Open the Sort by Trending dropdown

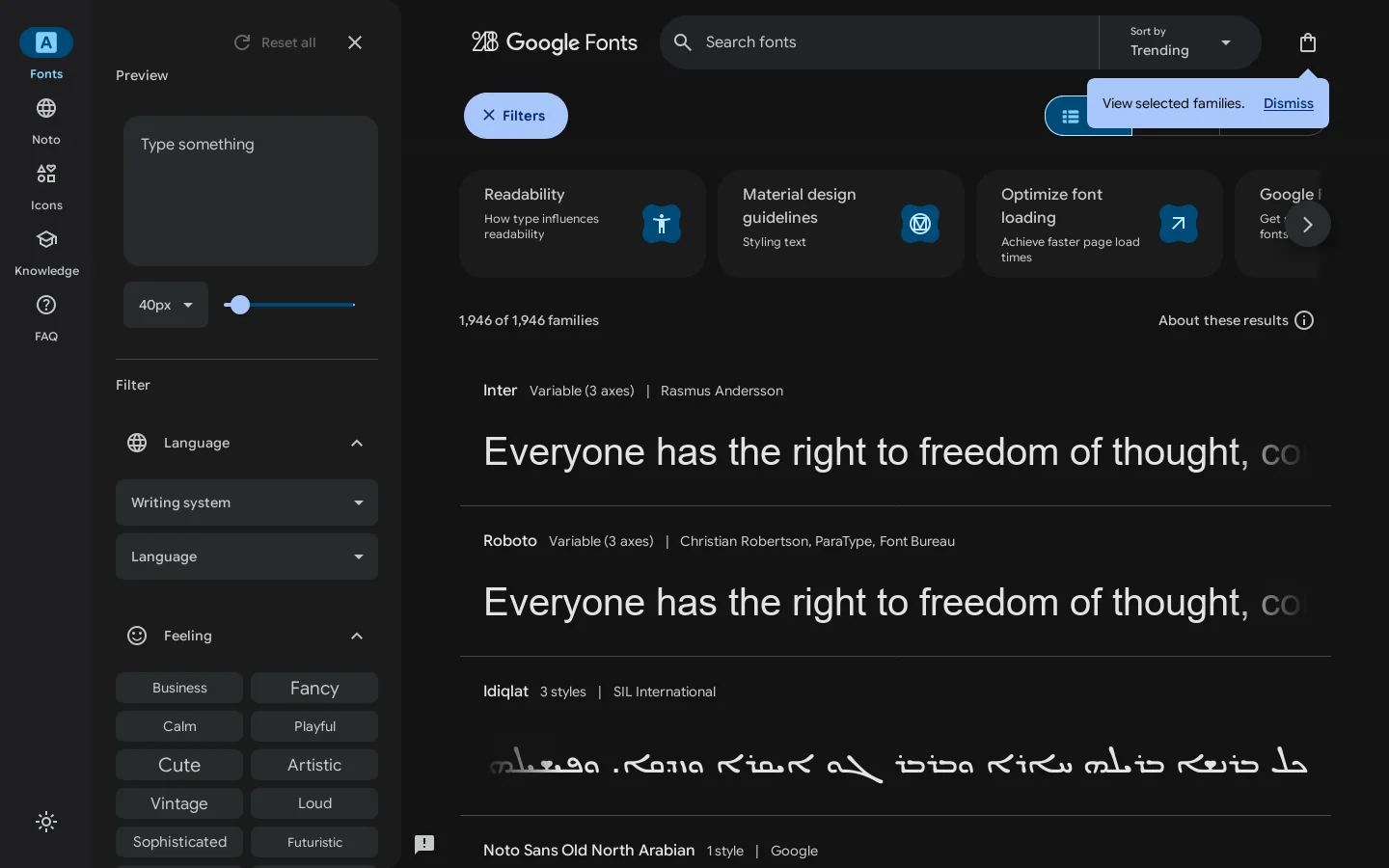[1181, 42]
